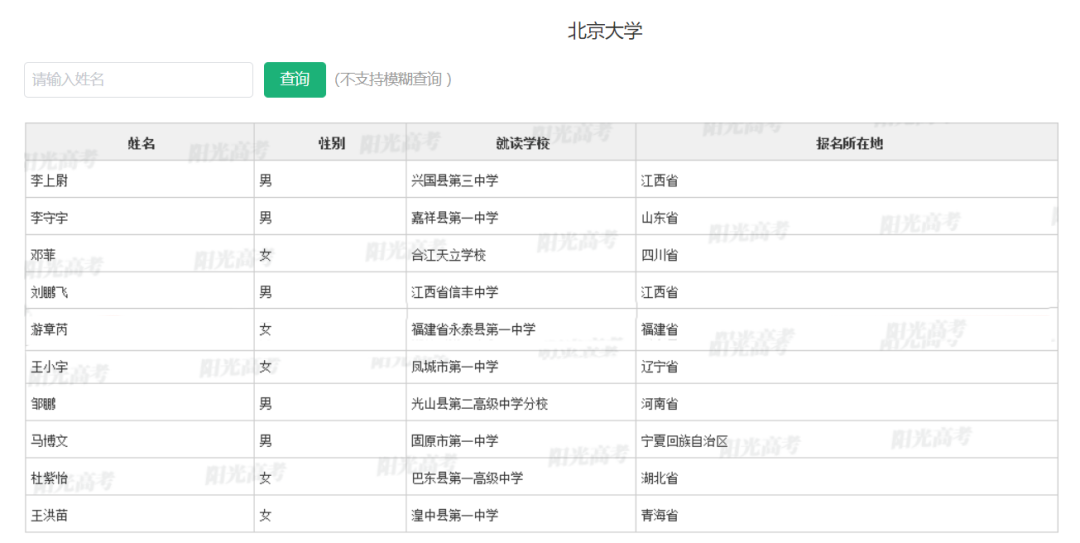Click the gender 男 for 李上尉

(265, 181)
